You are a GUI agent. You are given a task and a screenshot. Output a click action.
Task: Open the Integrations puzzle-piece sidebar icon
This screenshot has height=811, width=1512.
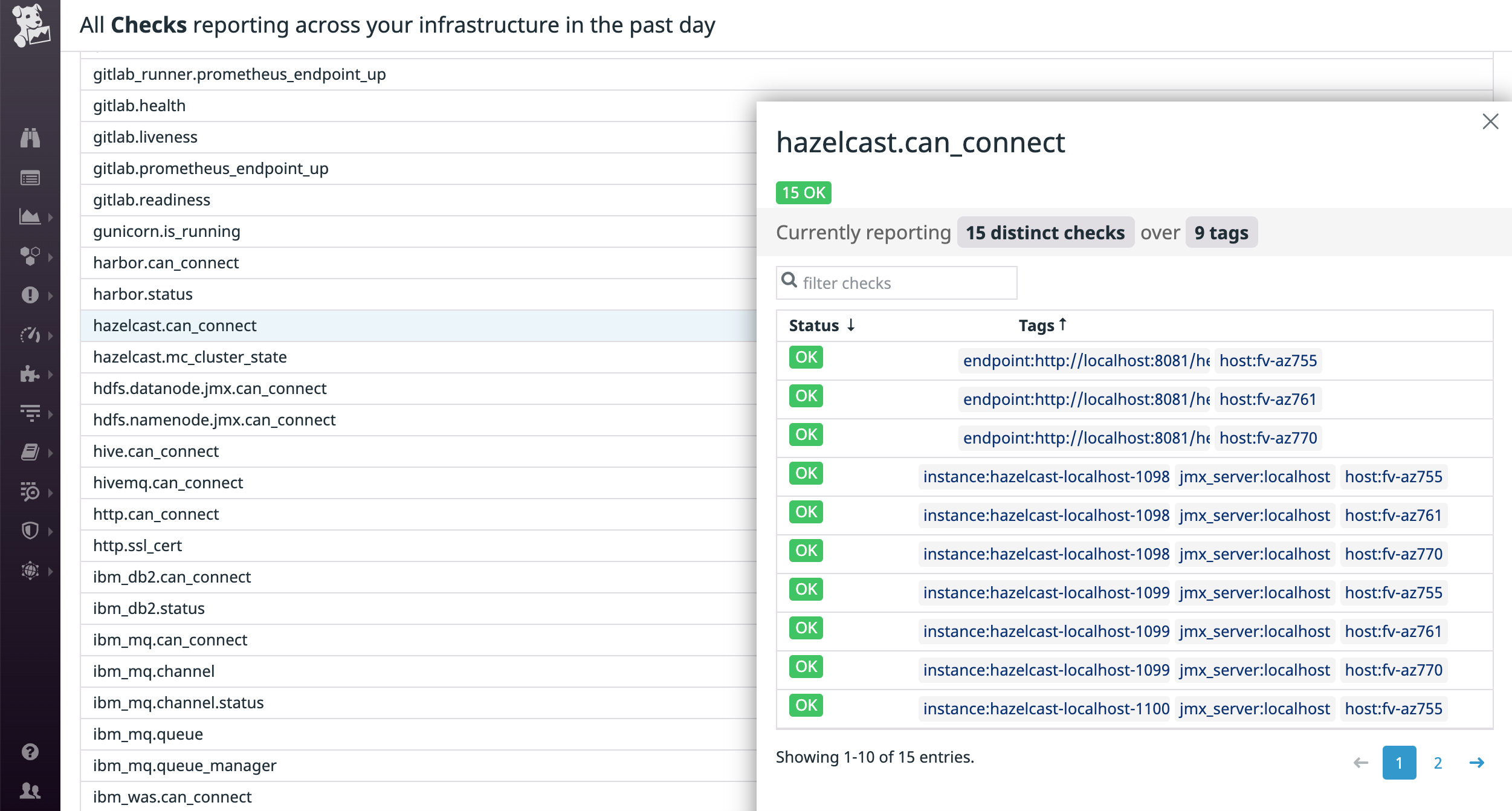coord(29,375)
